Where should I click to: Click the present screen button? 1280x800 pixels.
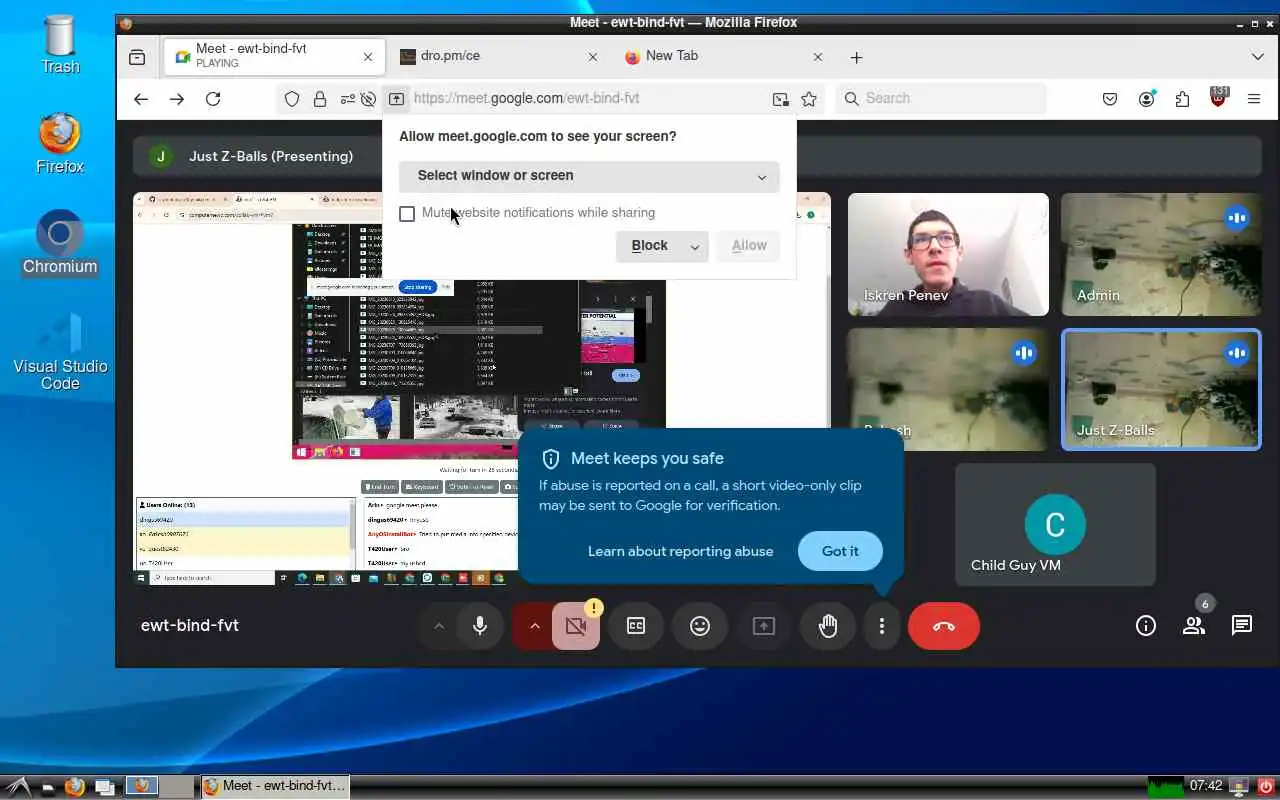[764, 626]
